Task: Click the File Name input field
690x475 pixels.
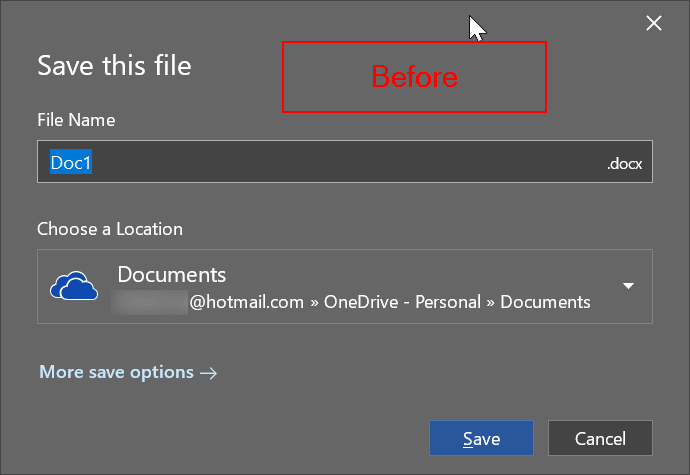Action: click(x=345, y=162)
